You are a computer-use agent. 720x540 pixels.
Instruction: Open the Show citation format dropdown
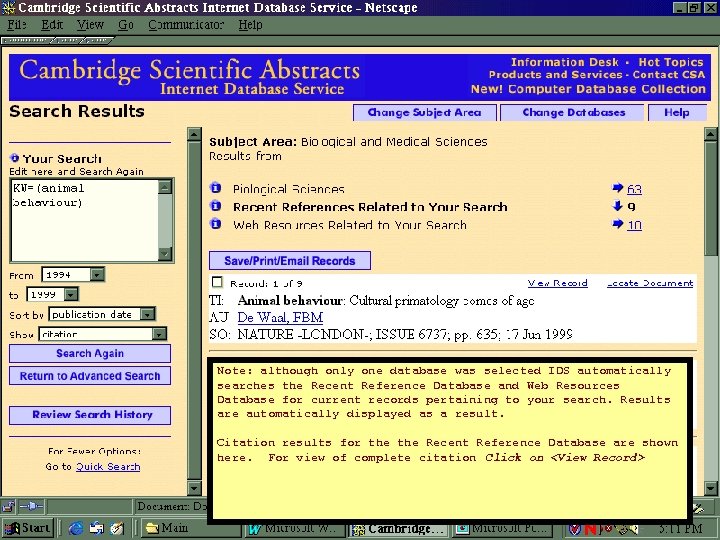click(159, 334)
